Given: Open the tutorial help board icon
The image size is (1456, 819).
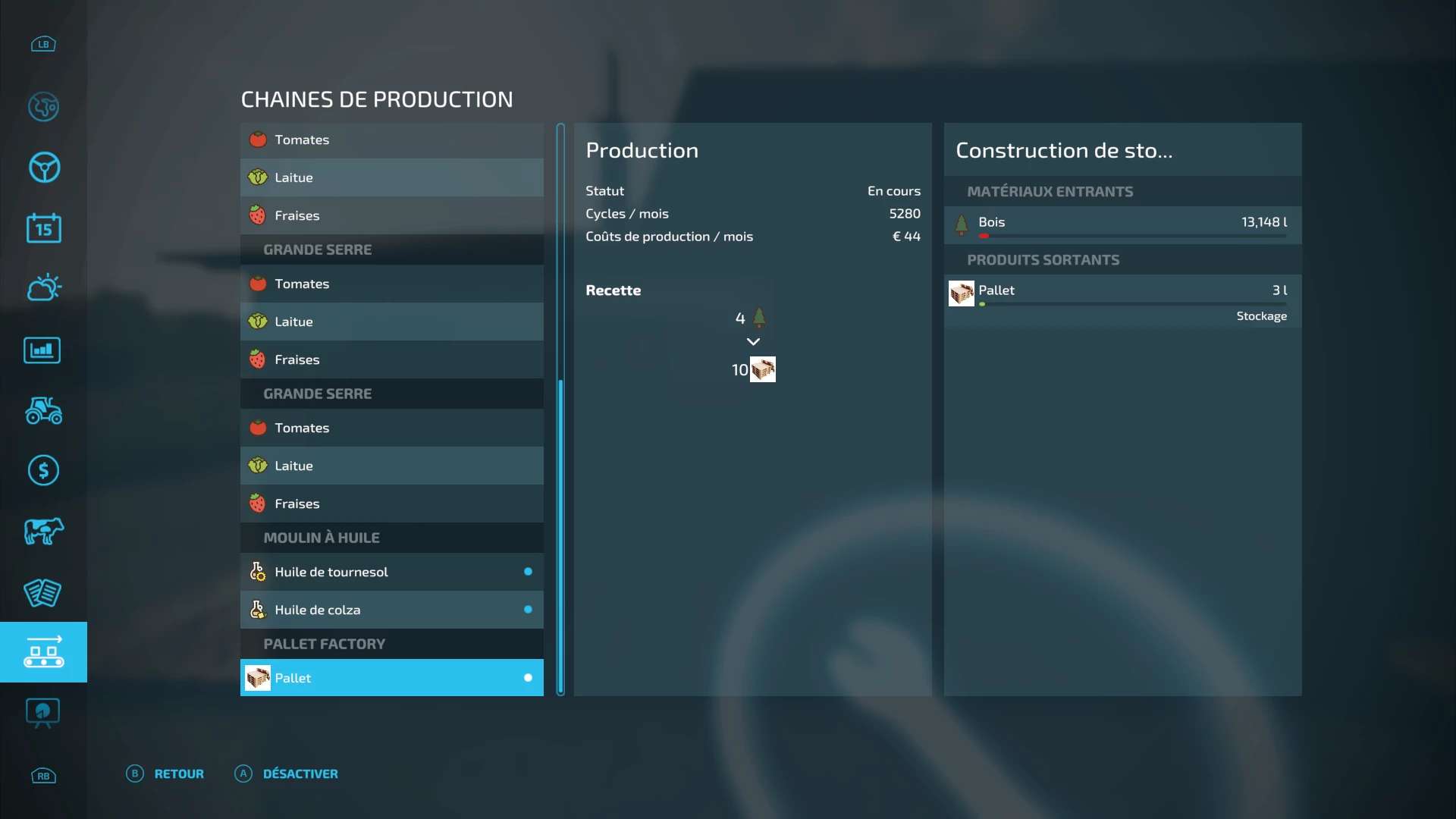Looking at the screenshot, I should (42, 713).
